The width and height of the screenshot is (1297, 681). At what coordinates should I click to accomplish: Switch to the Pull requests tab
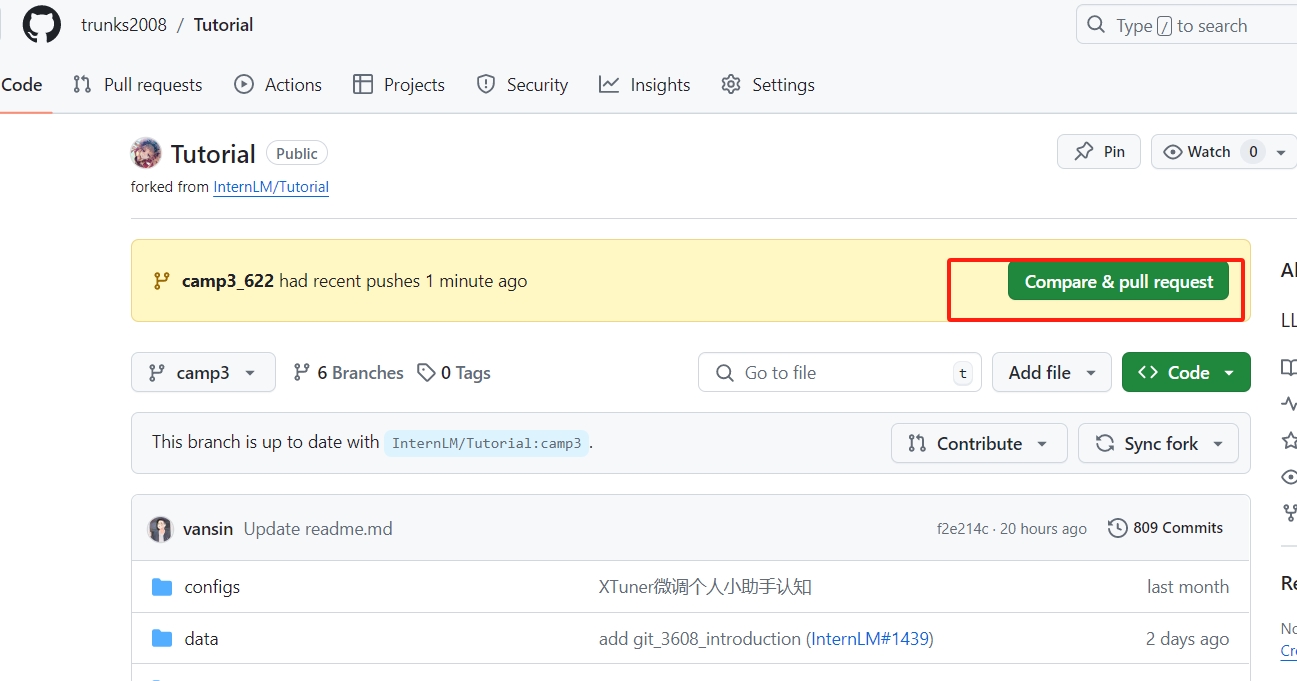pyautogui.click(x=138, y=85)
